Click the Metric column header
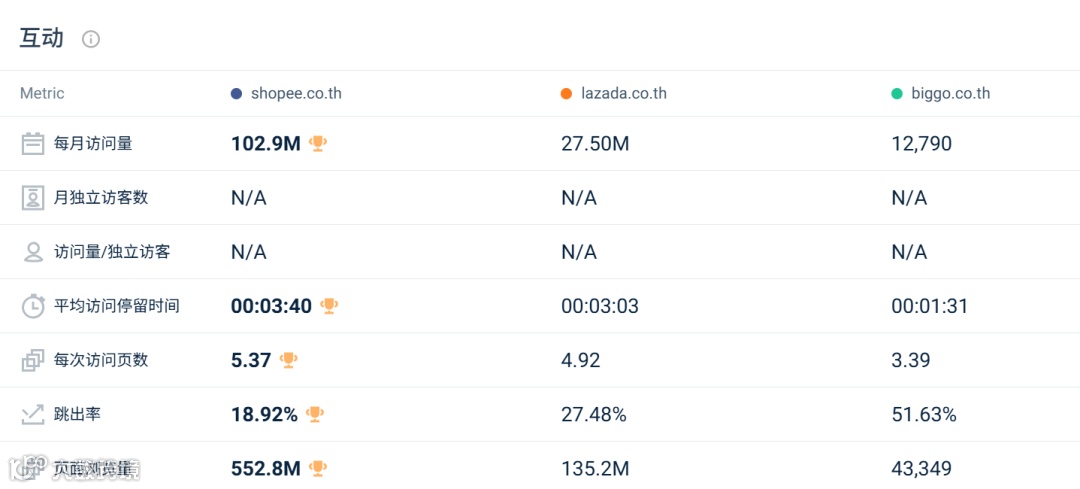Screen dimensions: 1080x489 pyautogui.click(x=42, y=93)
